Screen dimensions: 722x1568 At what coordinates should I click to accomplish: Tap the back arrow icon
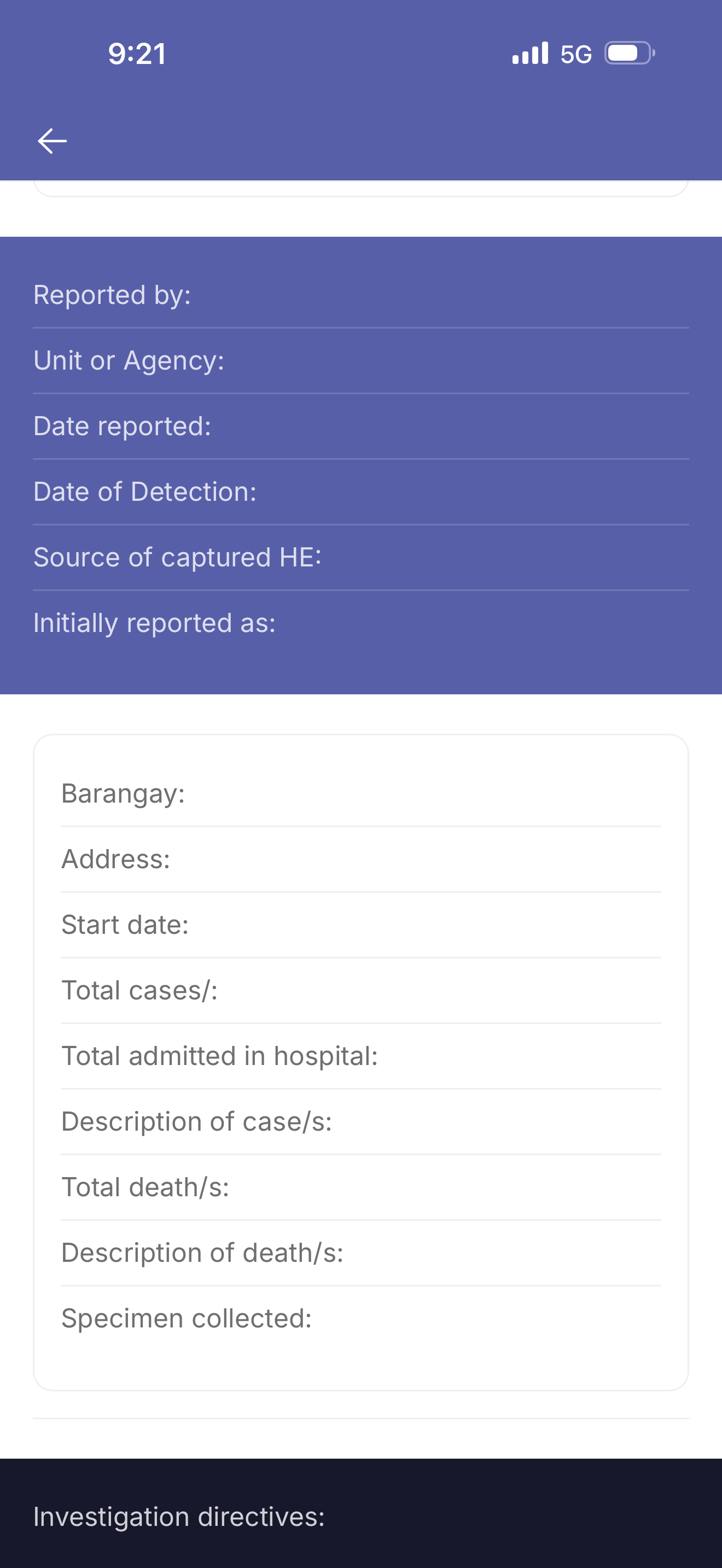click(x=53, y=141)
